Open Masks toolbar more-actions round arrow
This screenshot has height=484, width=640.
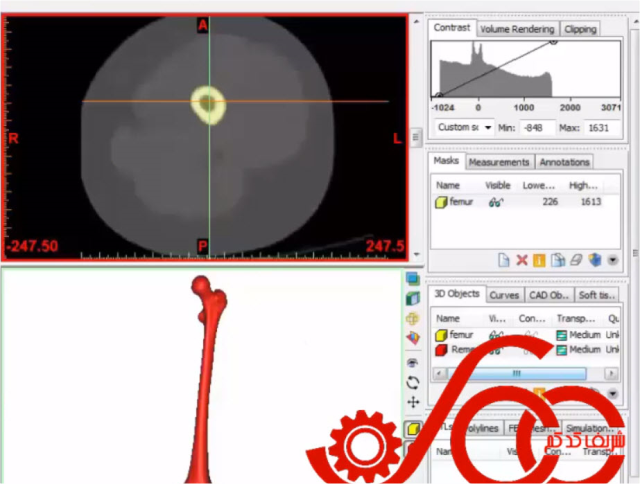click(x=613, y=260)
